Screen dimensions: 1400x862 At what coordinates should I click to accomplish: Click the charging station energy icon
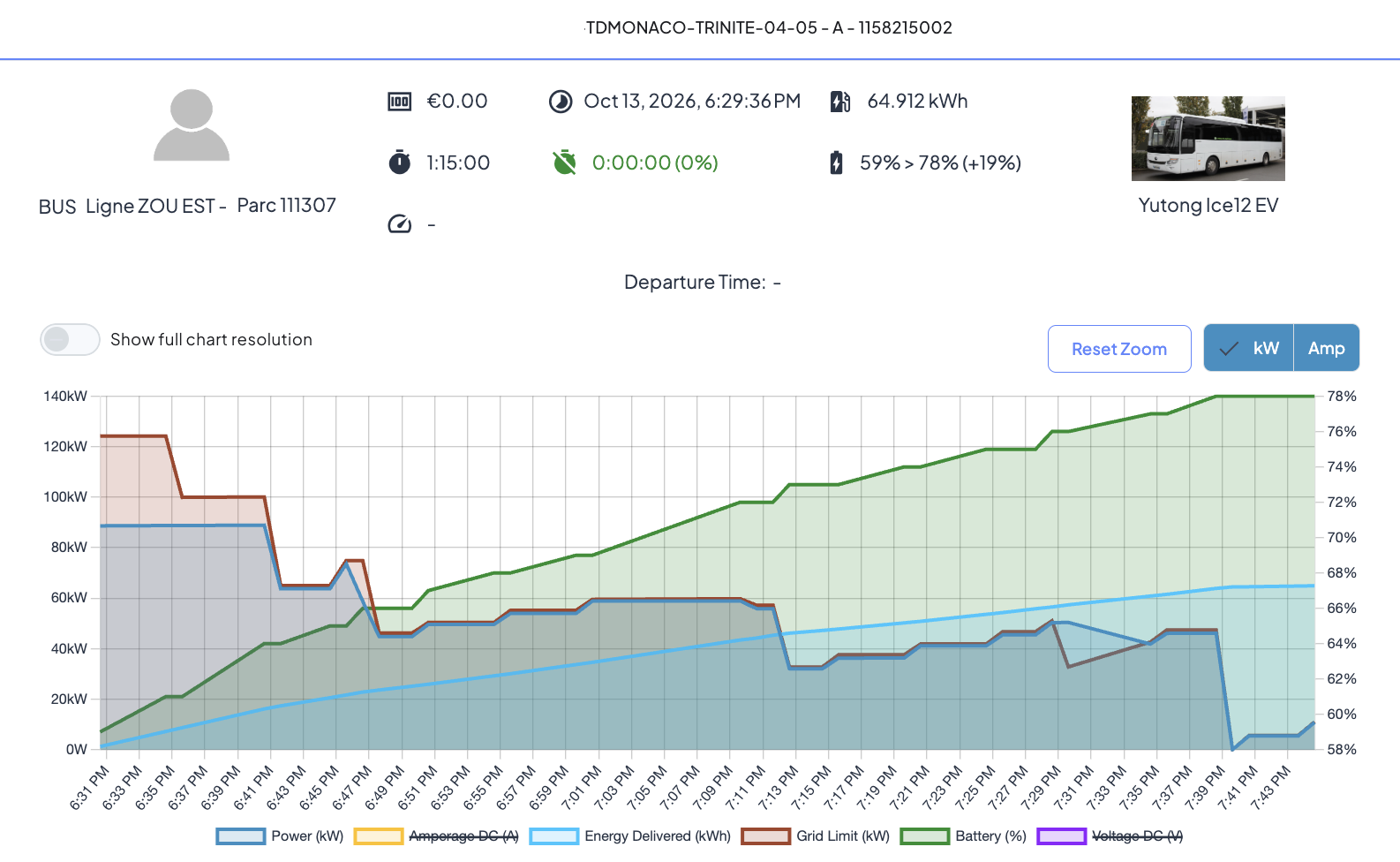(x=840, y=102)
